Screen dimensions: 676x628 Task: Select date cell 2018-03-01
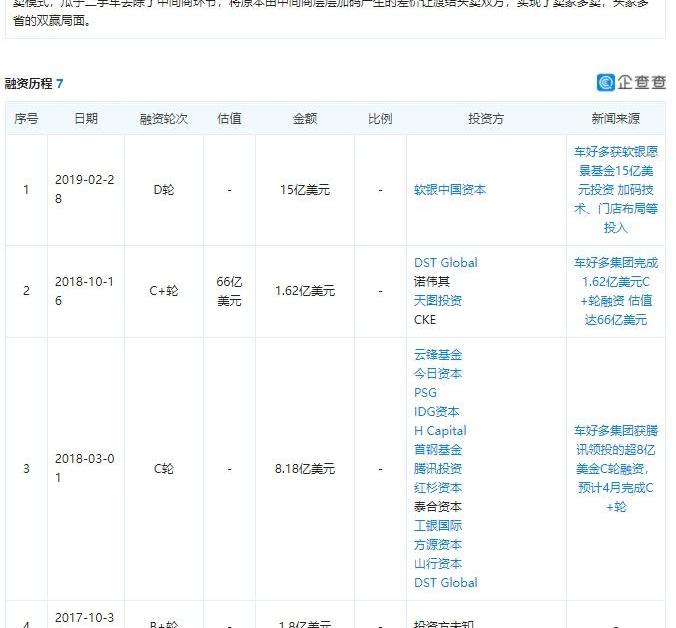(85, 469)
